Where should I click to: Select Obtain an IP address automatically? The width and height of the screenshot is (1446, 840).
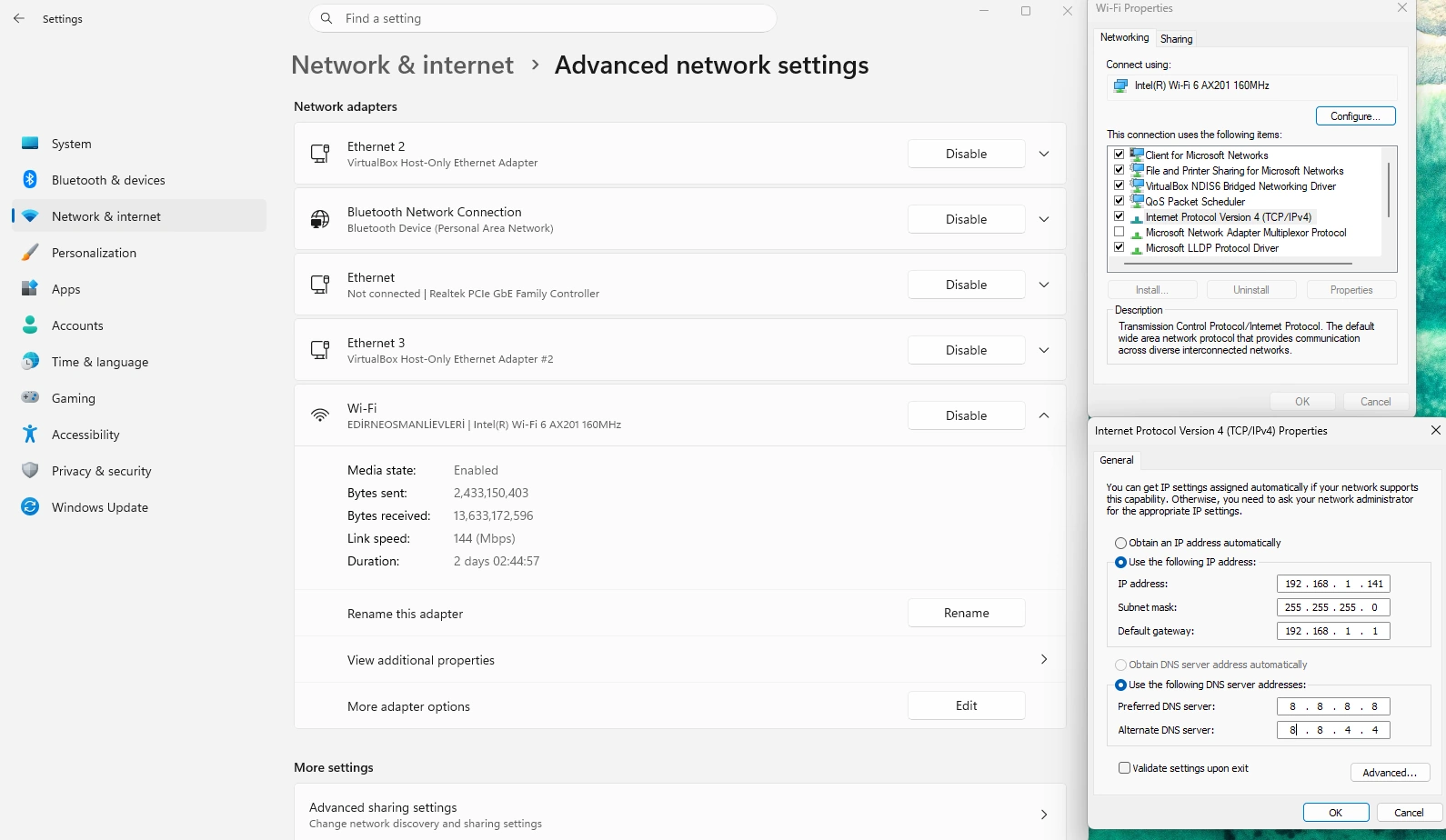click(1120, 543)
